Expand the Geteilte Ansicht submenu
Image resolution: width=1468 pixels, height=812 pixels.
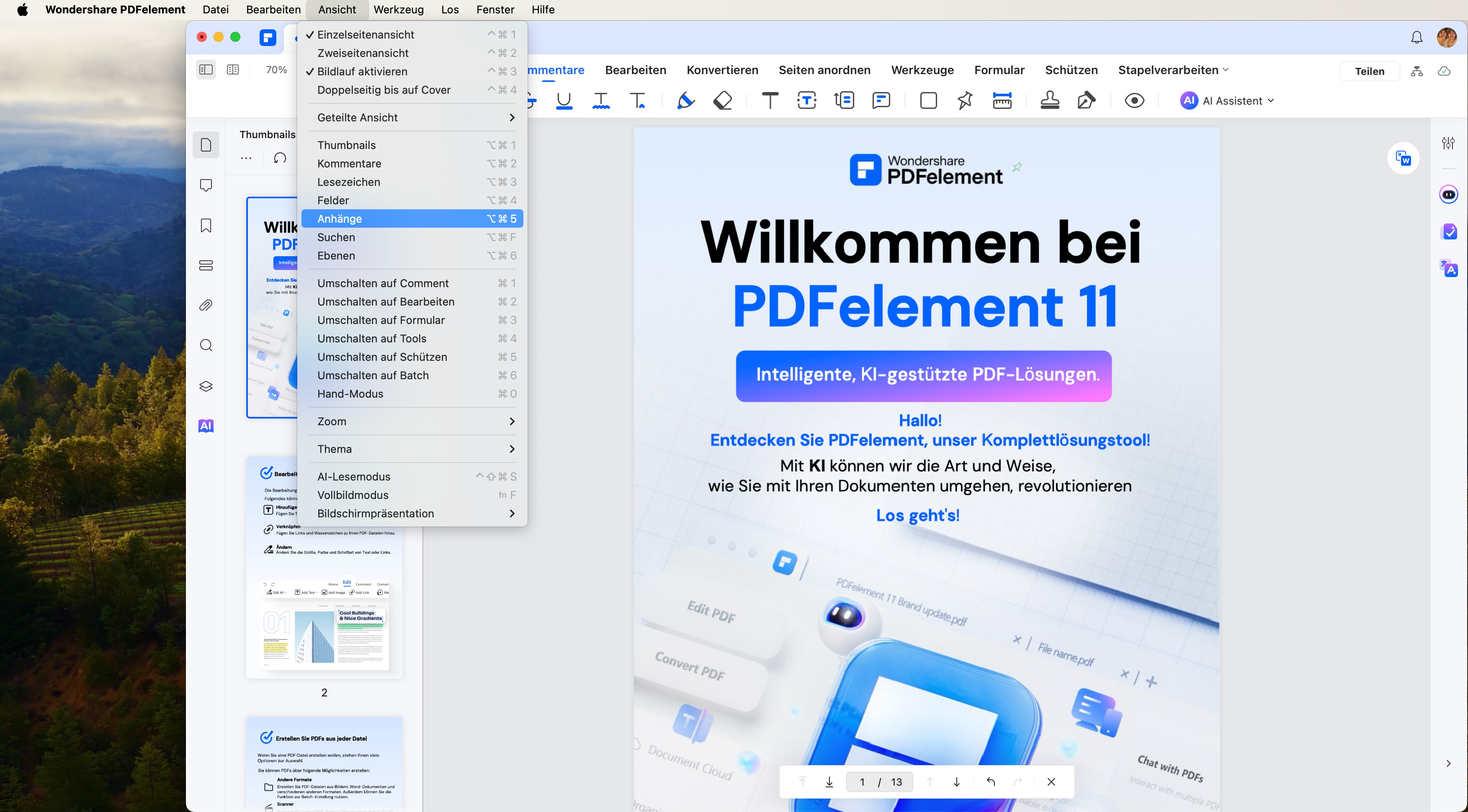(x=412, y=117)
